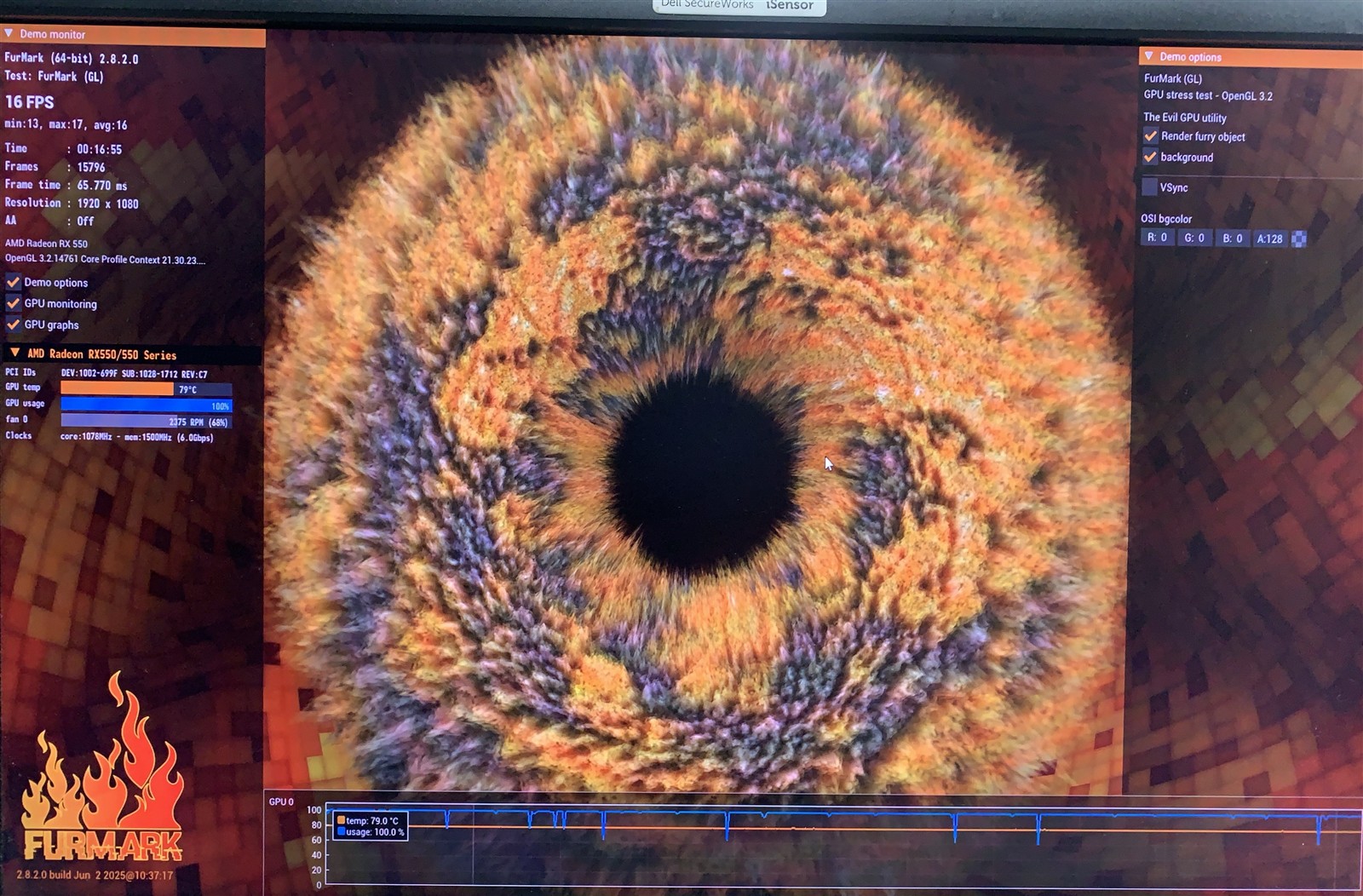Select the G: 0 bgcolor field
Image resolution: width=1363 pixels, height=896 pixels.
point(1194,238)
